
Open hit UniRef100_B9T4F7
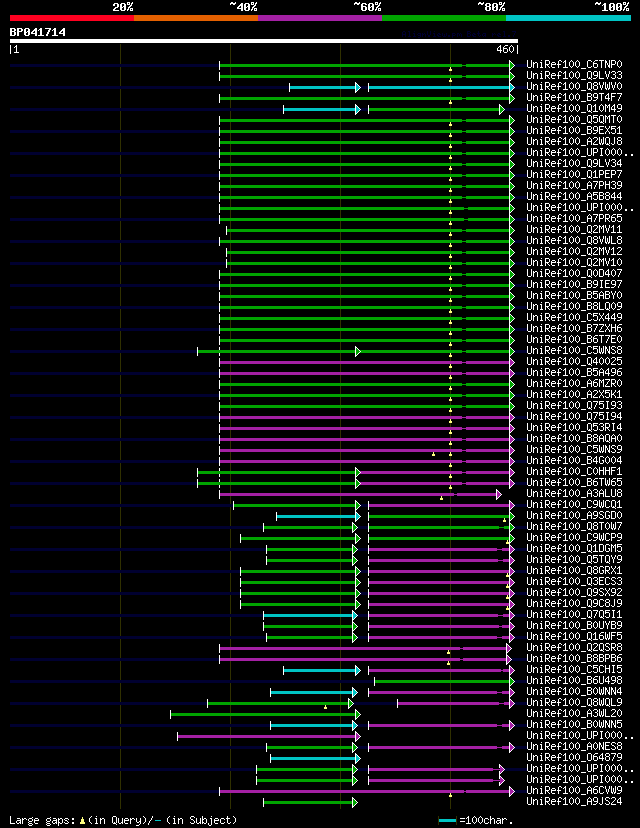574,97
